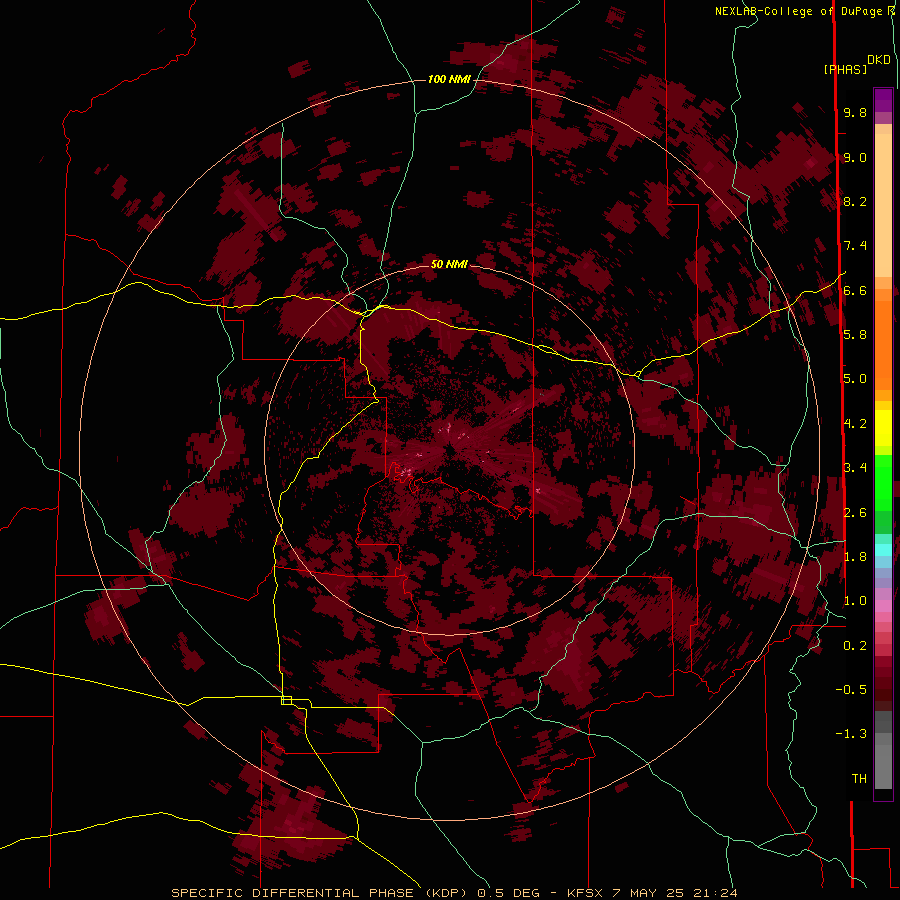Click the 2.6 scale value
Image resolution: width=900 pixels, height=900 pixels.
point(855,513)
